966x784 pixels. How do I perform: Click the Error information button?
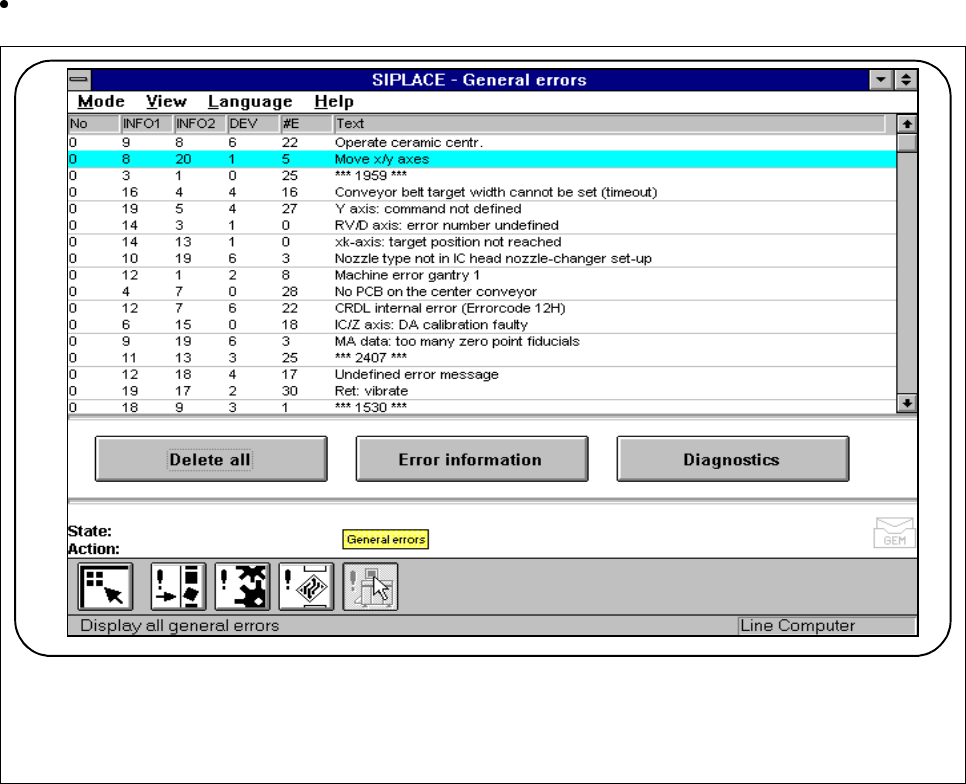pos(472,459)
